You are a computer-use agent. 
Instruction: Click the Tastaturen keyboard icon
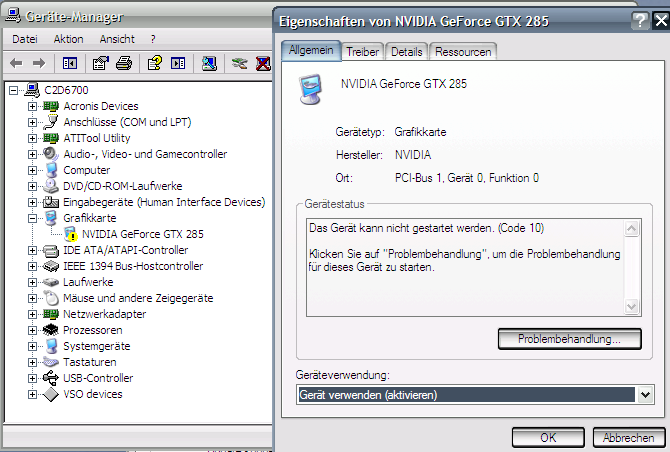point(51,362)
